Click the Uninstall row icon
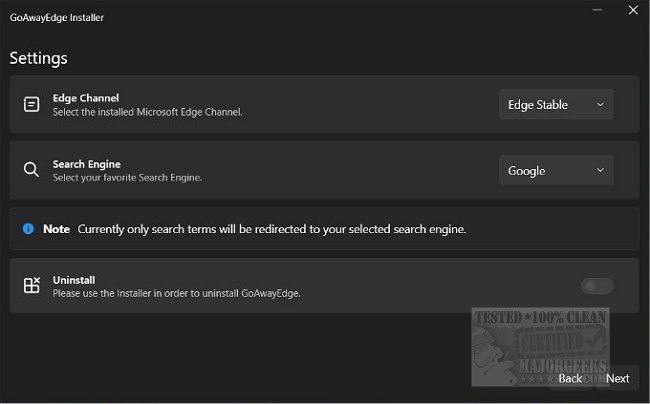Image resolution: width=650 pixels, height=404 pixels. (32, 286)
